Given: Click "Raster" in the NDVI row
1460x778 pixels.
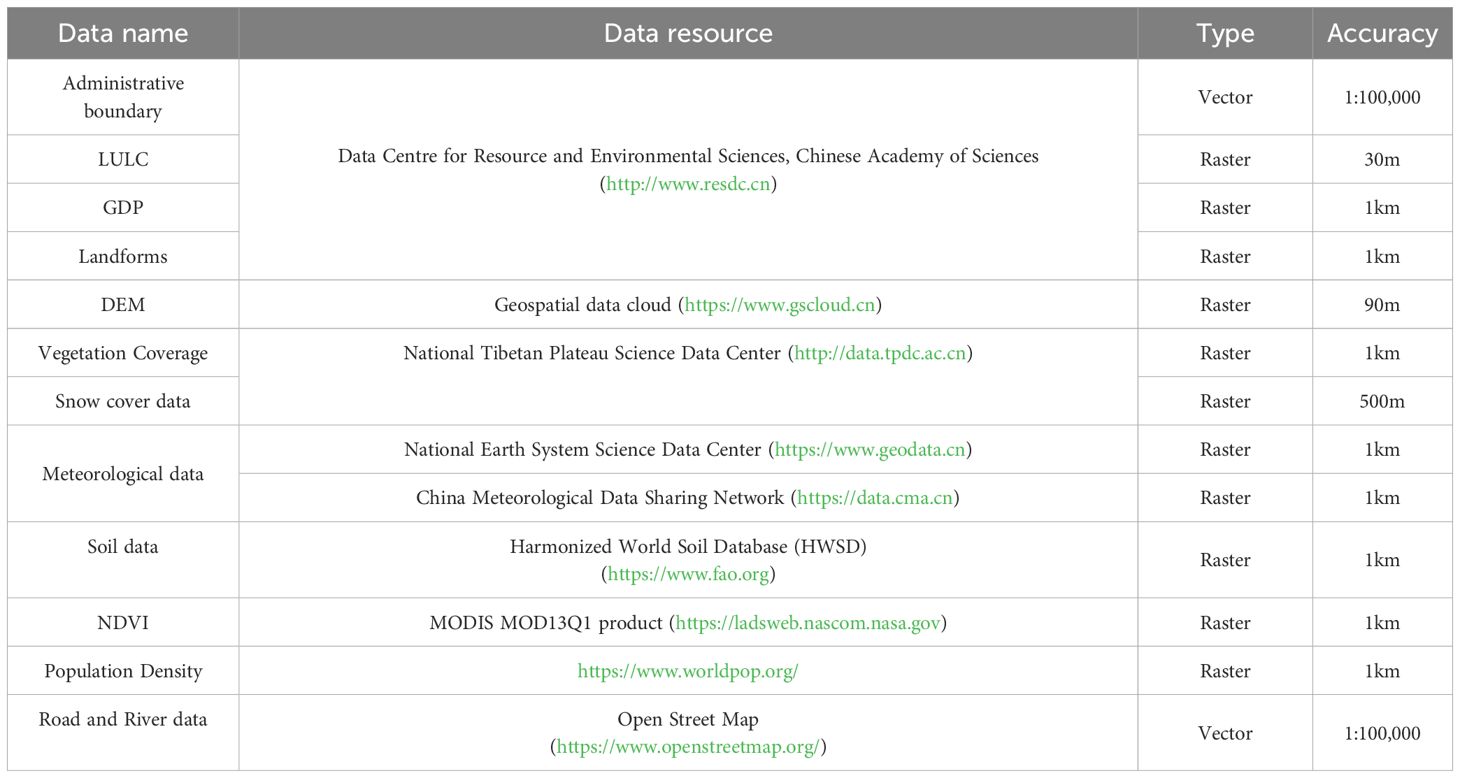Looking at the screenshot, I should 1225,623.
